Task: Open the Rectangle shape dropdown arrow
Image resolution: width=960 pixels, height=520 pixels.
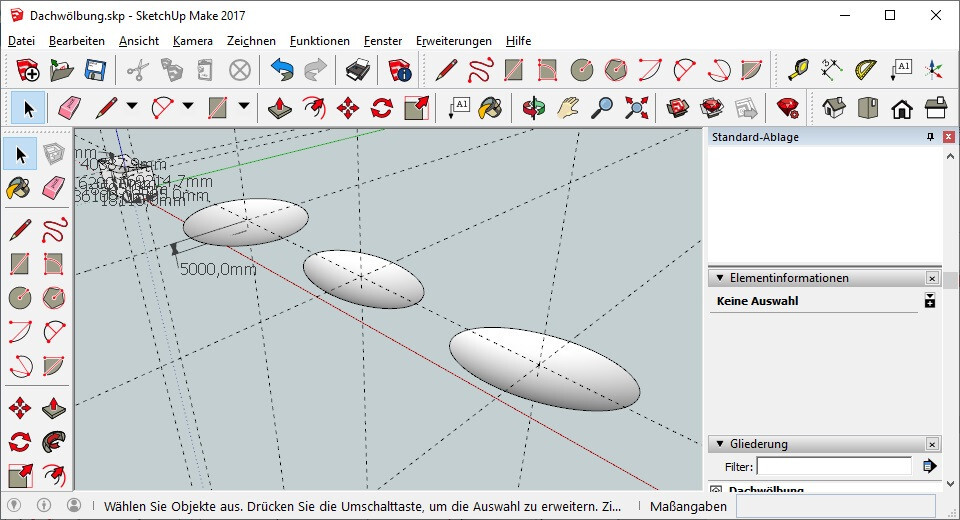Action: (x=244, y=106)
